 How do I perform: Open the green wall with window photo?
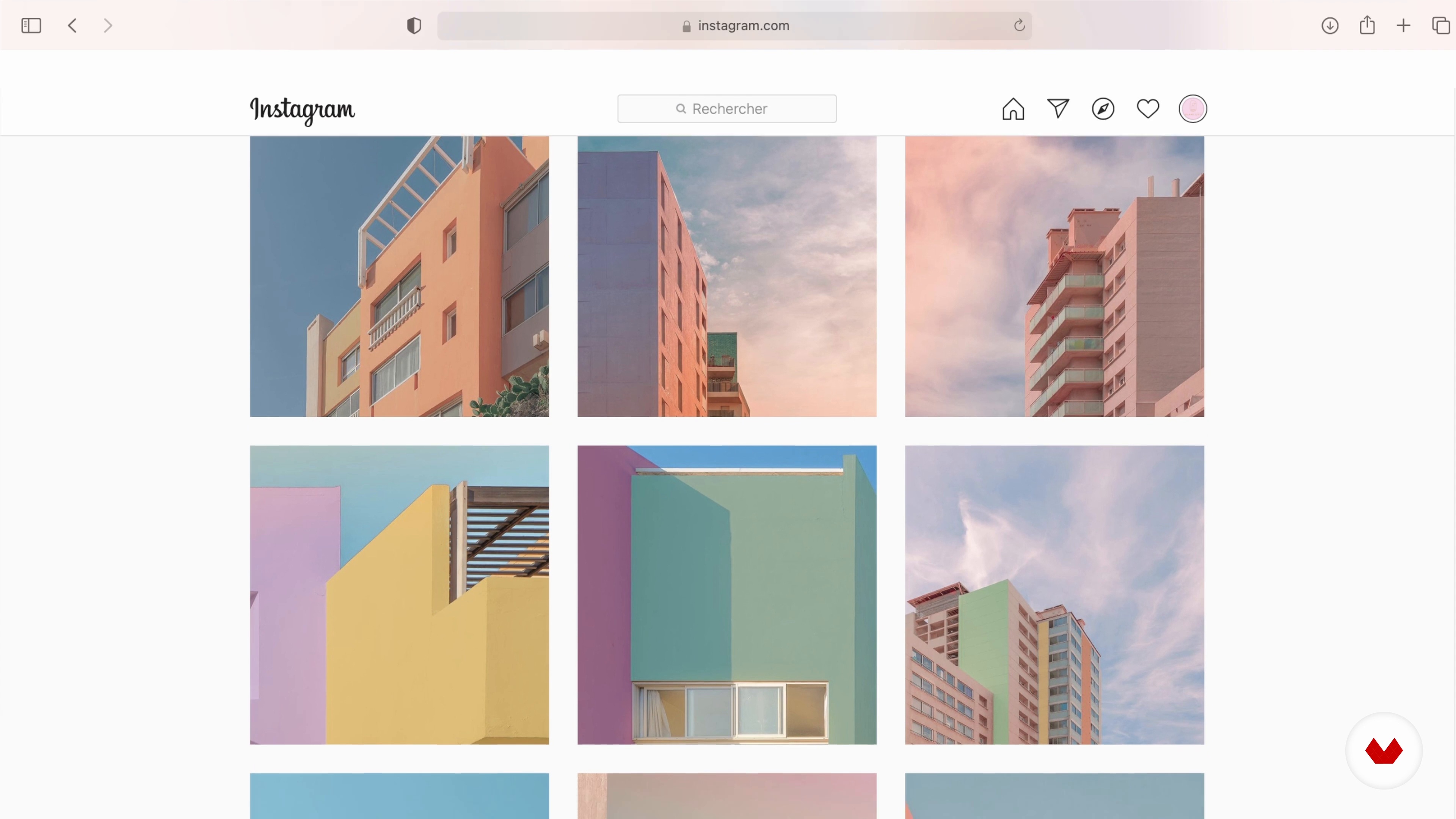click(727, 595)
